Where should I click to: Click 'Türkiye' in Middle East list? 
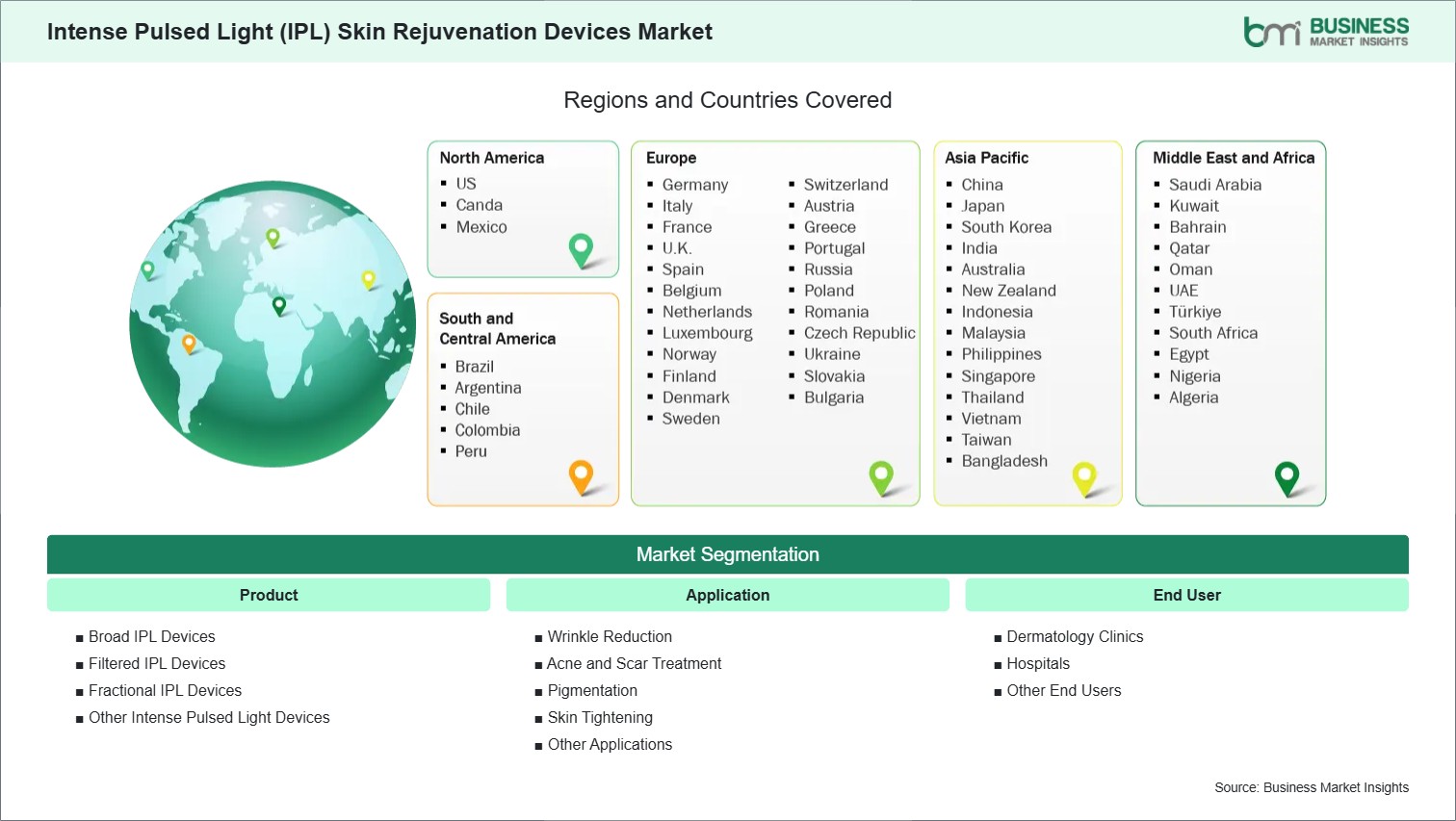[1195, 312]
